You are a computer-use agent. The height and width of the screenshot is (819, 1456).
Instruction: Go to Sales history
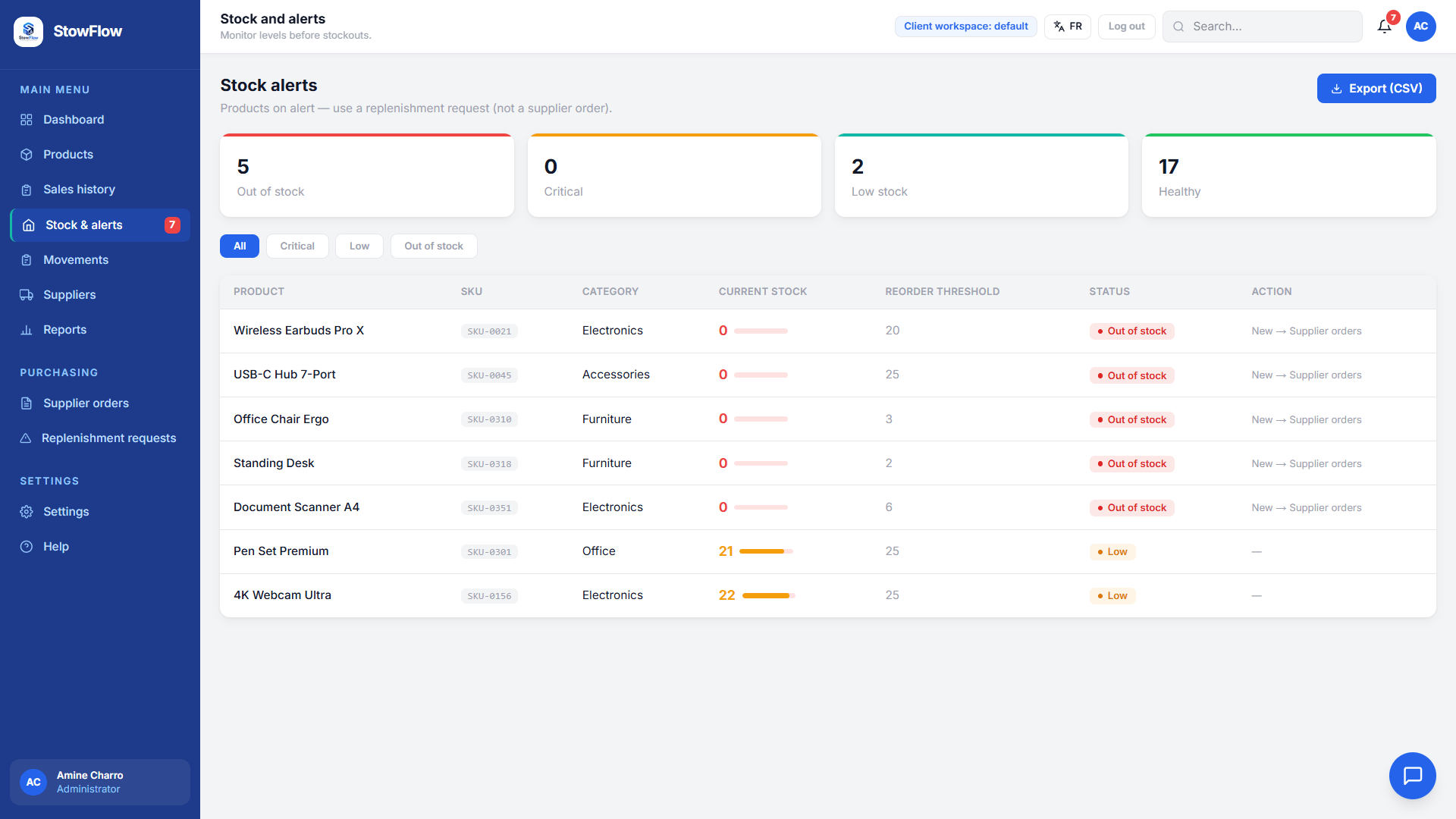pyautogui.click(x=100, y=190)
